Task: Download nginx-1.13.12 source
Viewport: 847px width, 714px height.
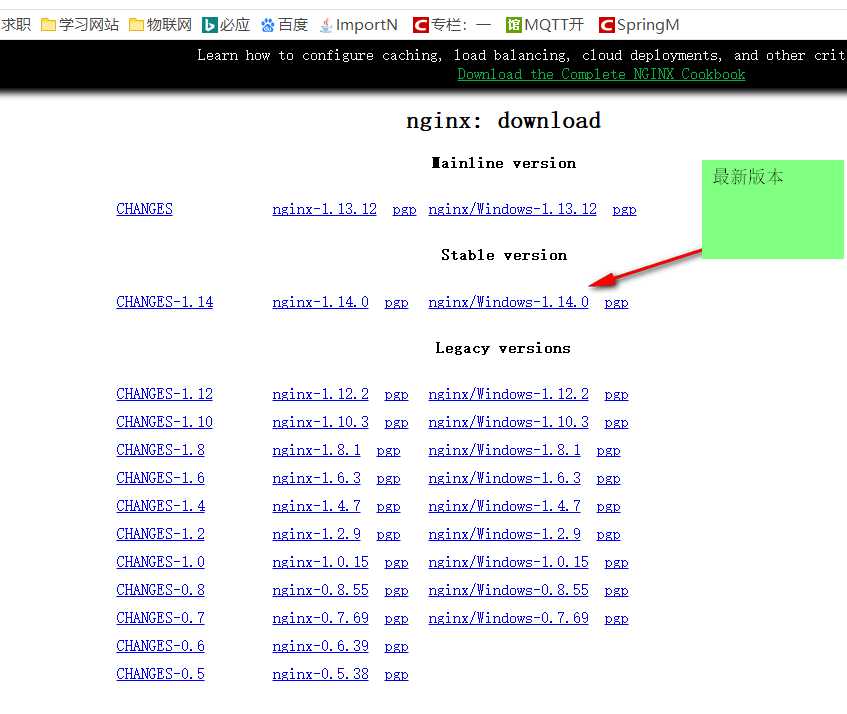Action: click(x=324, y=209)
